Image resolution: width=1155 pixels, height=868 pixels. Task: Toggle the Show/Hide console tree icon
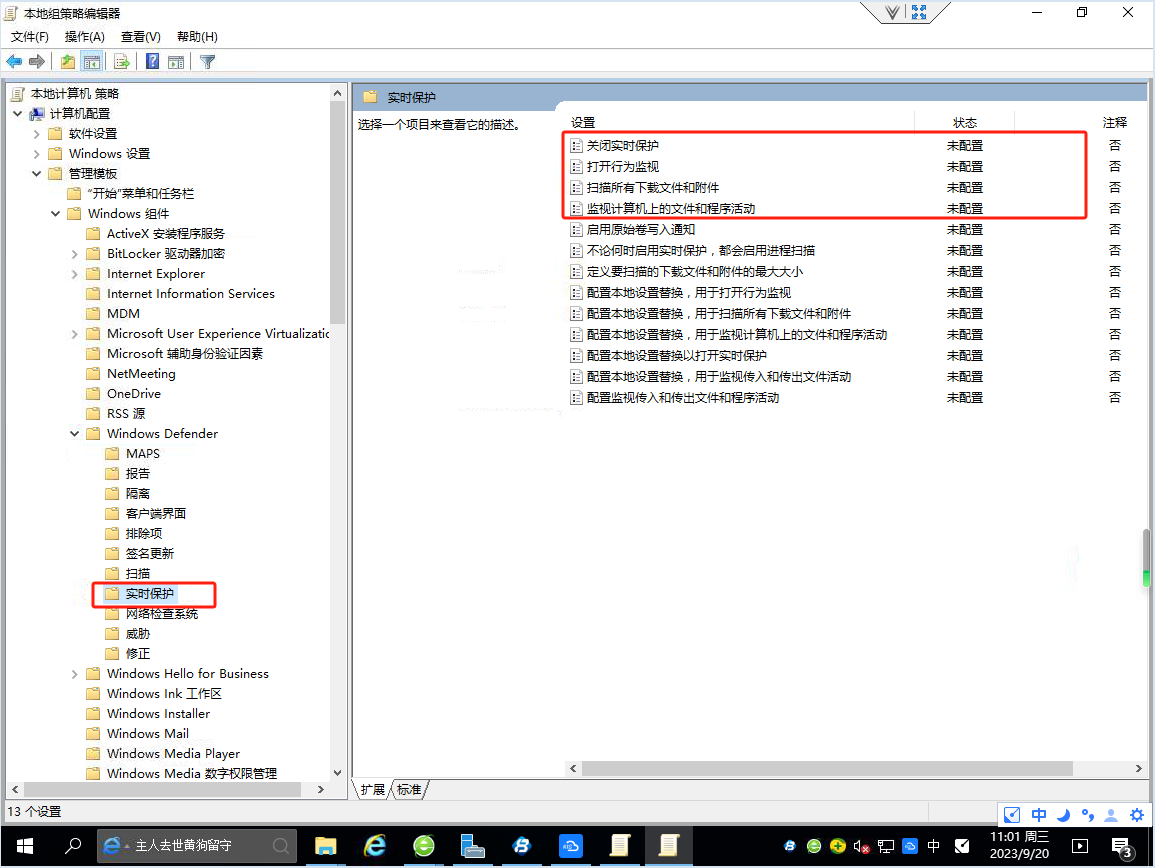coord(92,62)
